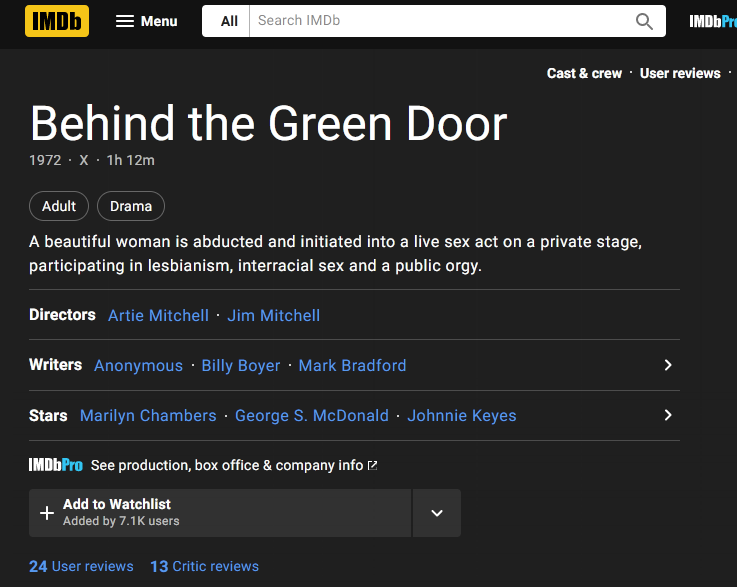This screenshot has width=737, height=587.
Task: Click the Directors label
Action: tap(63, 314)
